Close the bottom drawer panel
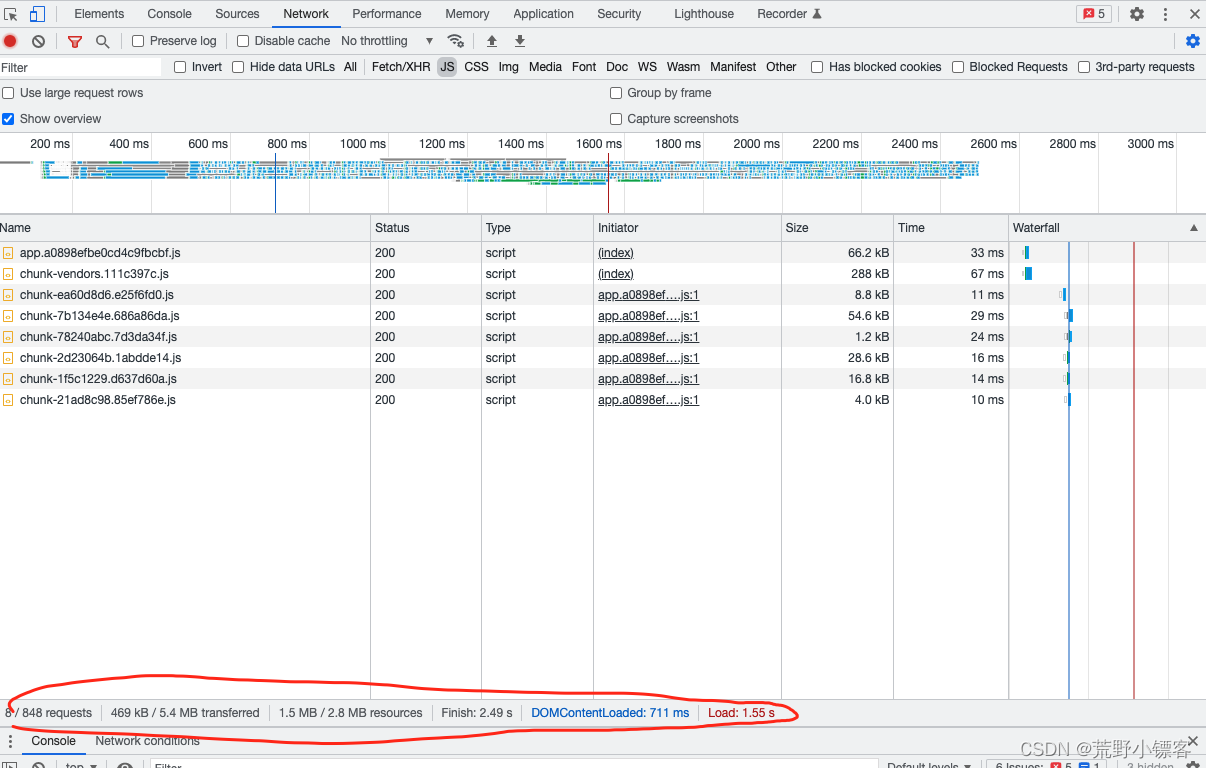Viewport: 1206px width, 768px height. point(1192,741)
